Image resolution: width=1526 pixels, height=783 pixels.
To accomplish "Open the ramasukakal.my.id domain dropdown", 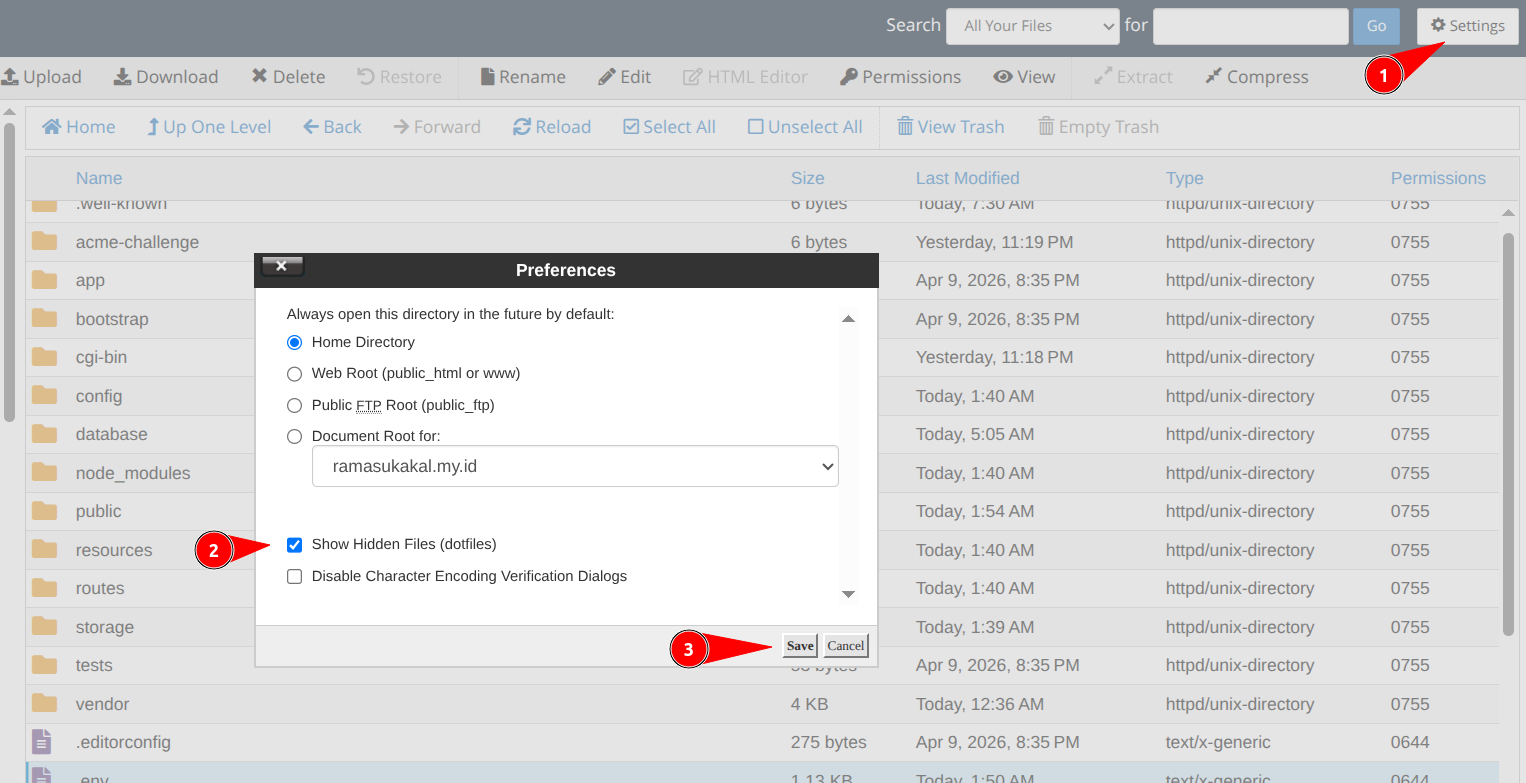I will coord(575,466).
